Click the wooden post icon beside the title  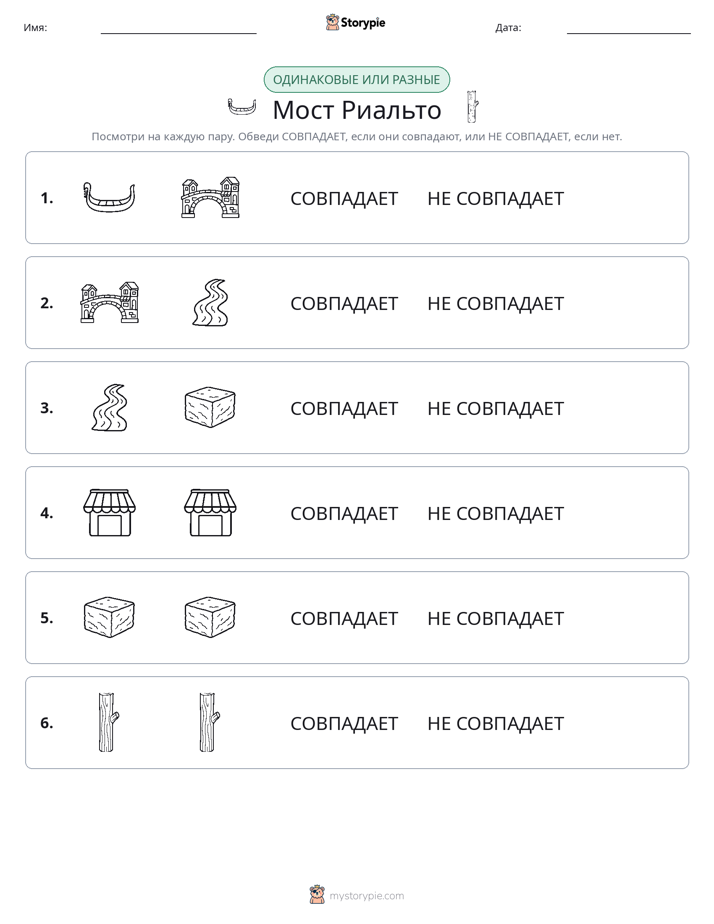tap(472, 107)
